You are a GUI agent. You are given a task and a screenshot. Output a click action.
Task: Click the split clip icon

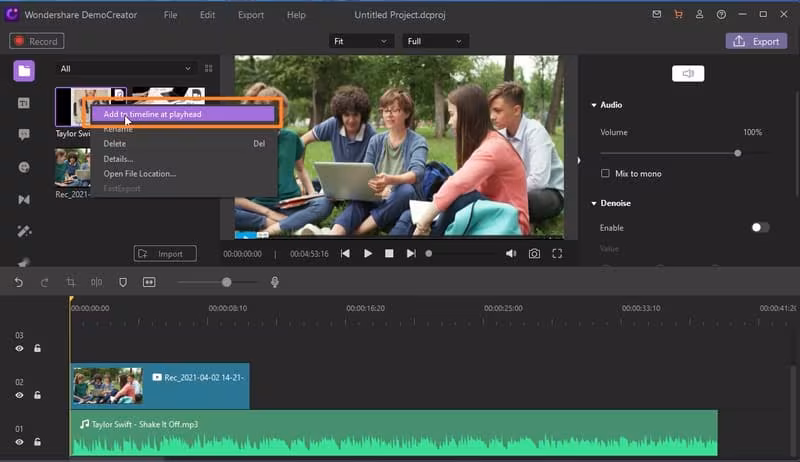coord(96,282)
